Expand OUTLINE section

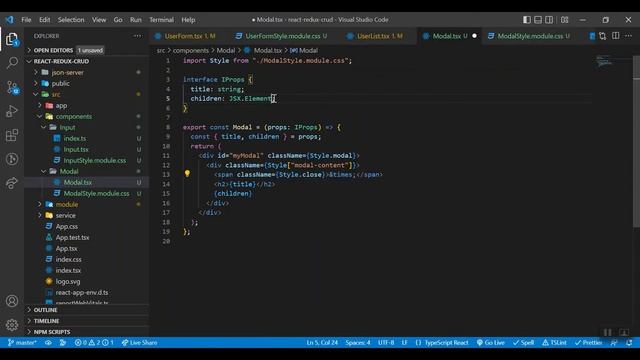click(x=87, y=310)
